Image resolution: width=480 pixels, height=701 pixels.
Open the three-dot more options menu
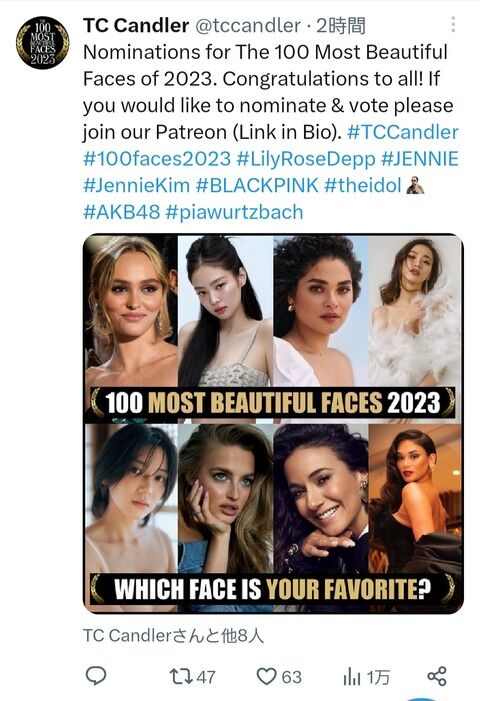click(453, 25)
